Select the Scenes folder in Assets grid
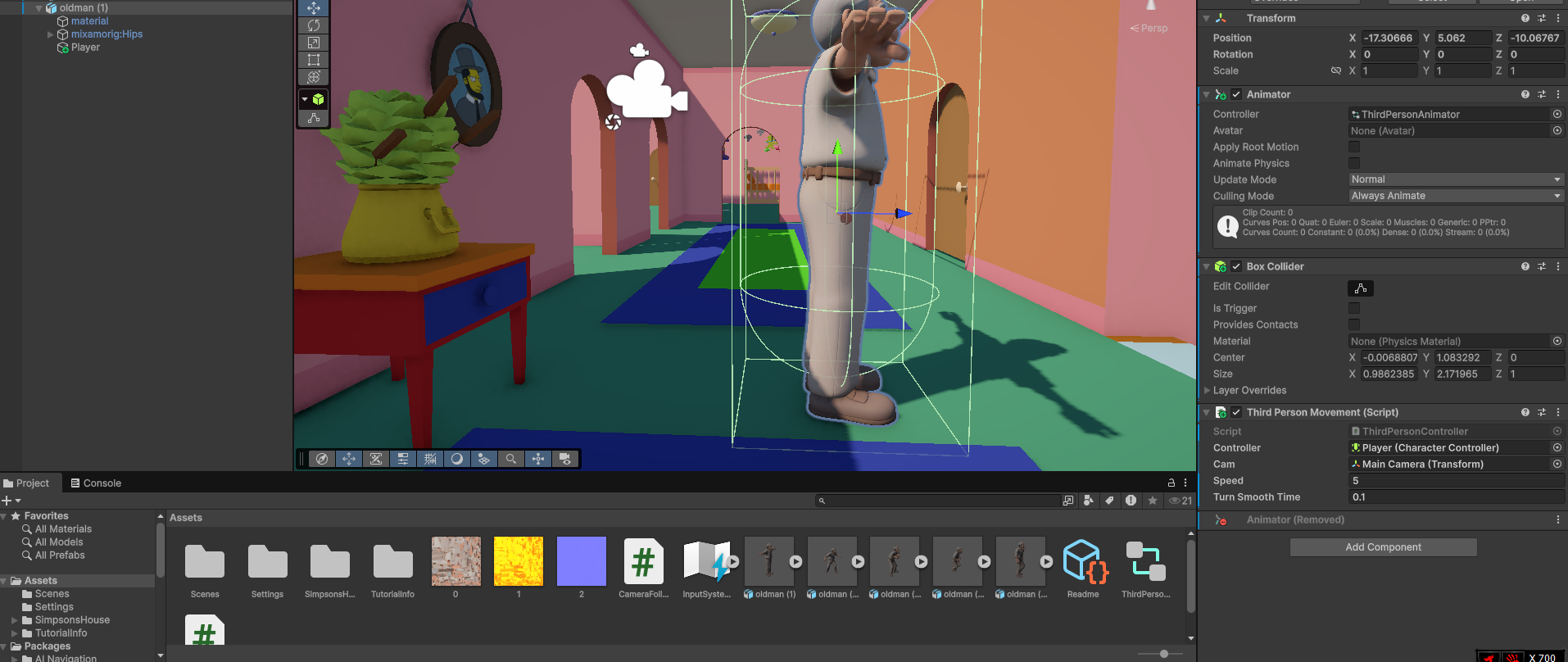Screen dimensions: 1568x662 click(x=205, y=569)
